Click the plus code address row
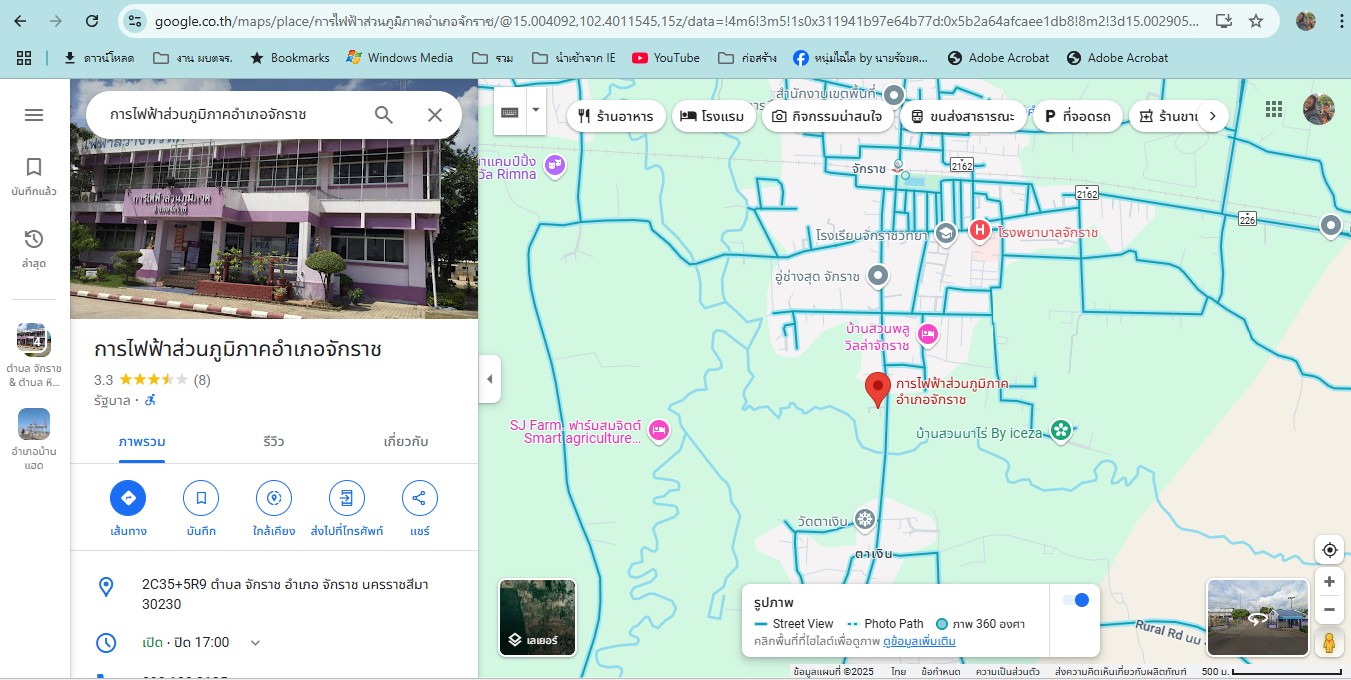Screen dimensions: 1351x680 coord(274,594)
